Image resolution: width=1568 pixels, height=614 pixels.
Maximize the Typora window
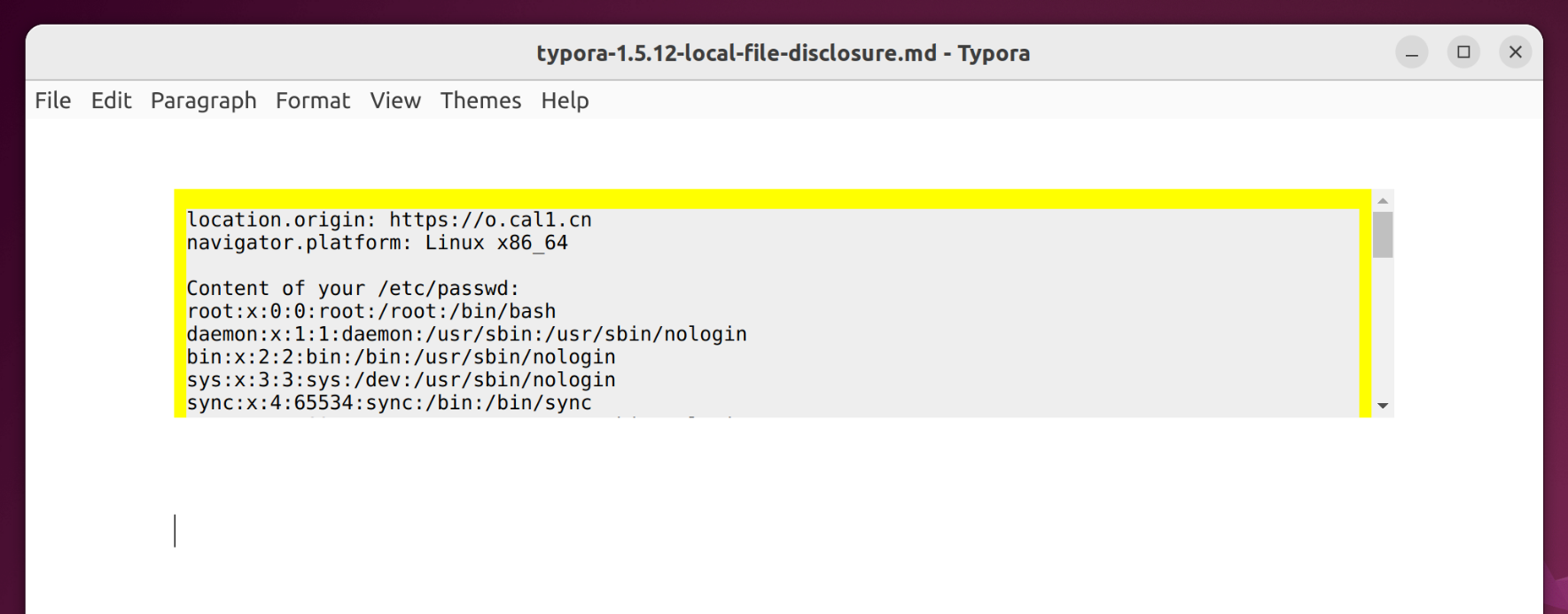click(x=1463, y=53)
